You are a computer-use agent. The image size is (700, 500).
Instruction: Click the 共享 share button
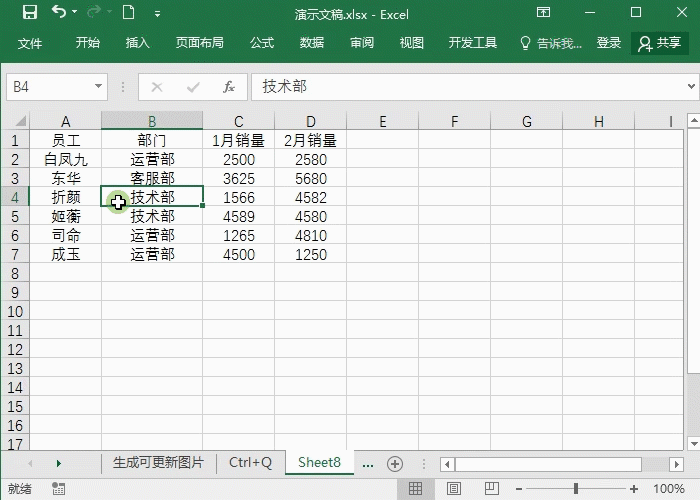coord(660,43)
